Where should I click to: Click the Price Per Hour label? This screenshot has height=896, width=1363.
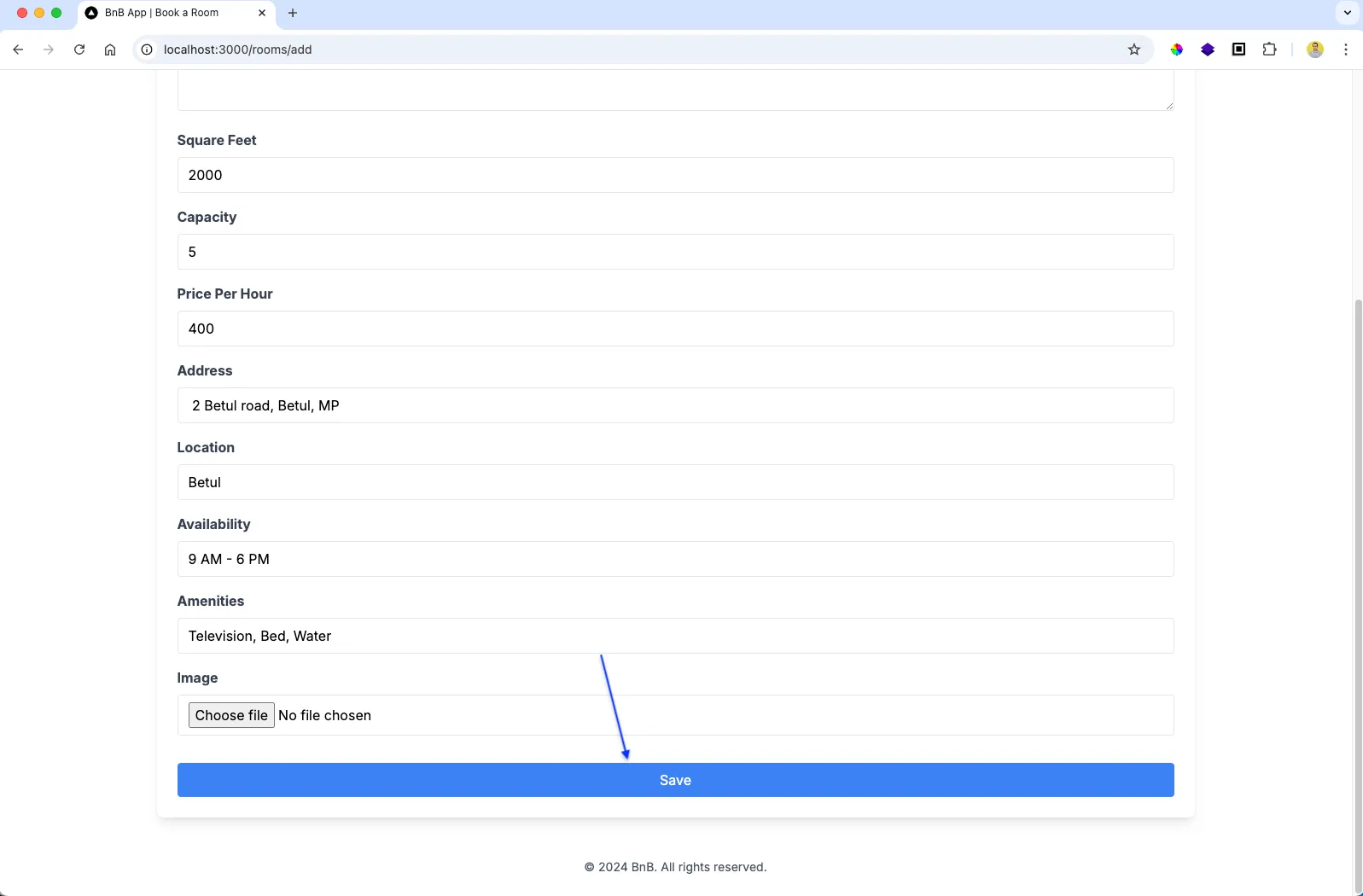224,294
